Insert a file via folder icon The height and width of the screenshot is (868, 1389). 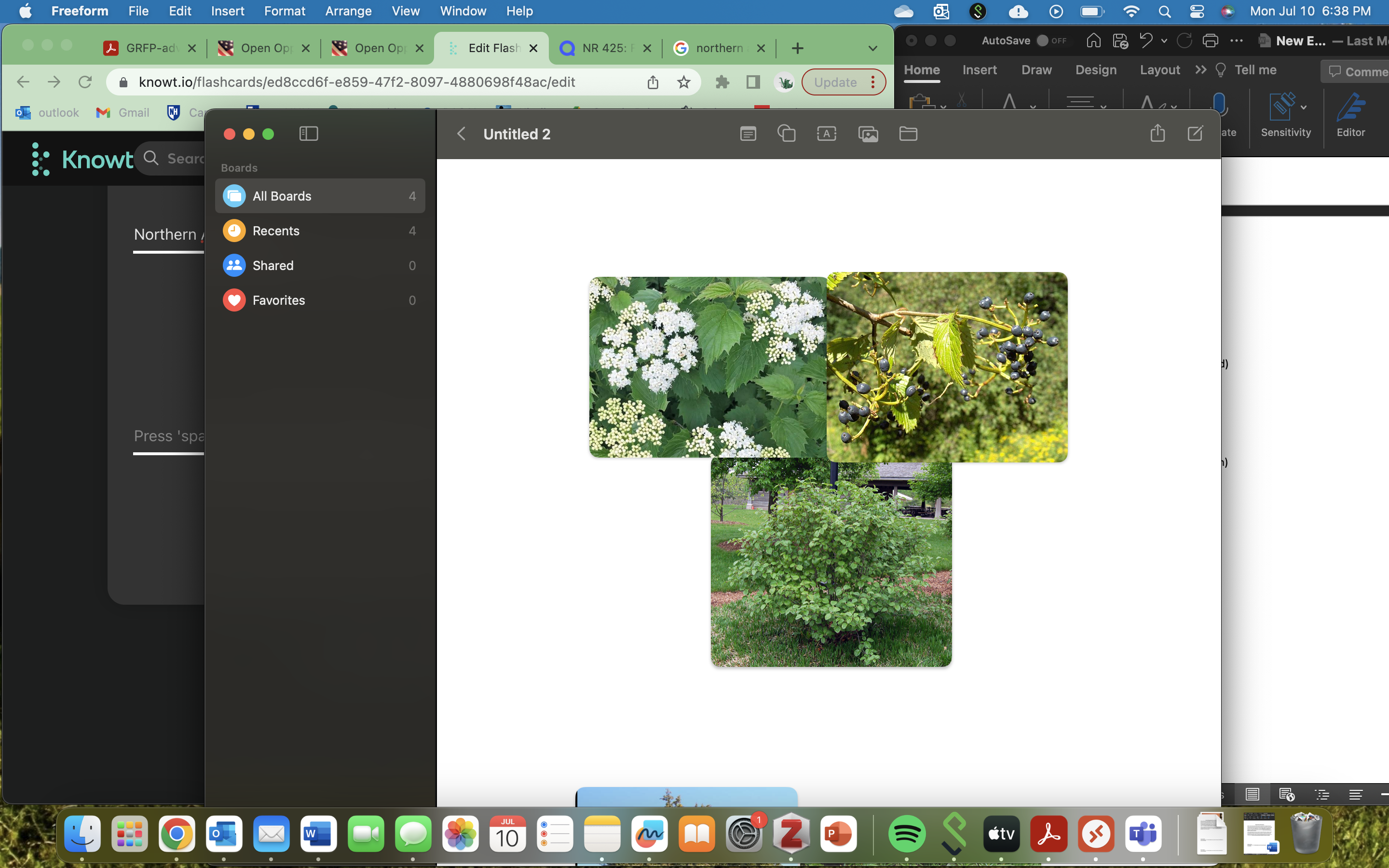[908, 134]
